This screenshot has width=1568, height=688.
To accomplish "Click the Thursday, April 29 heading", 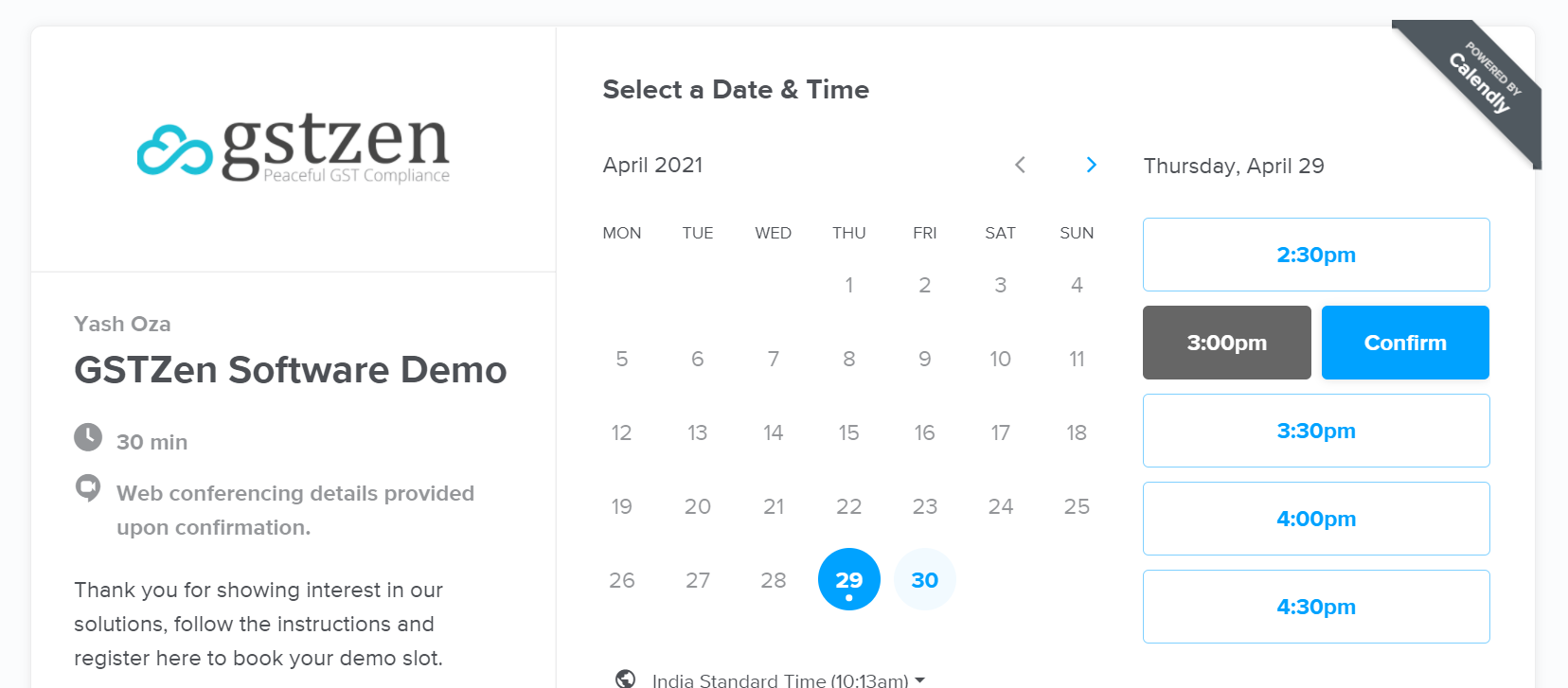I will (1233, 166).
